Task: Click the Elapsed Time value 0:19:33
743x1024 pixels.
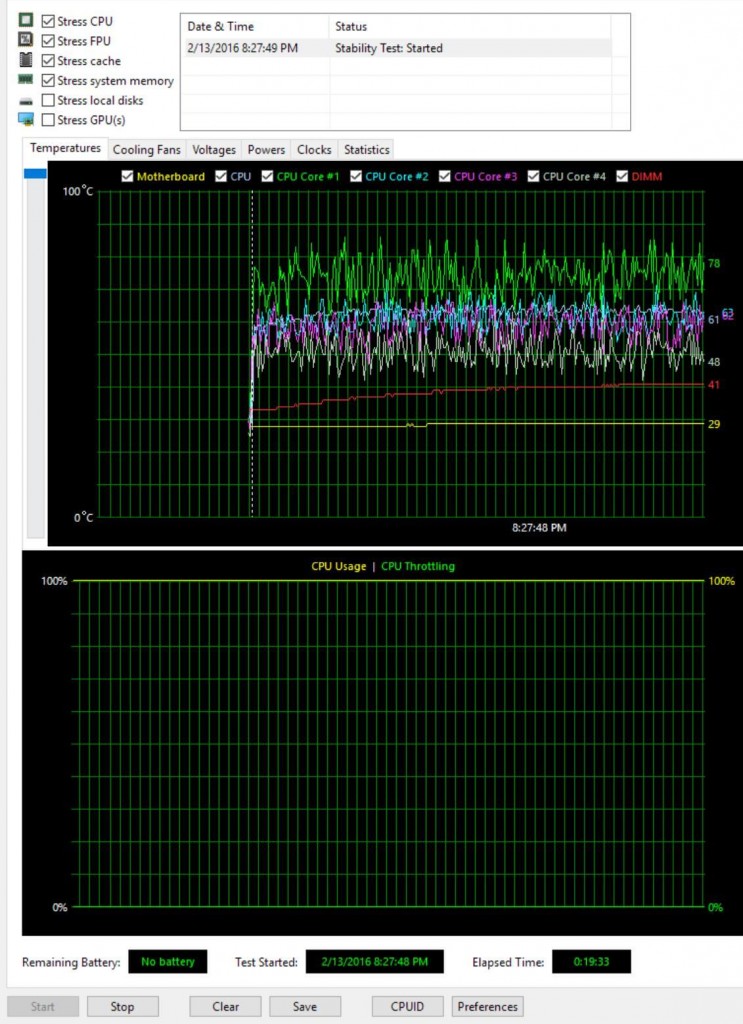Action: 592,961
